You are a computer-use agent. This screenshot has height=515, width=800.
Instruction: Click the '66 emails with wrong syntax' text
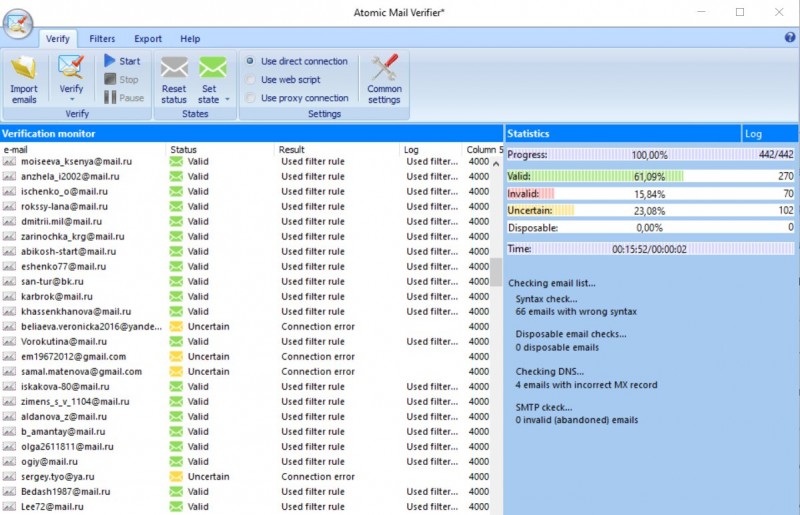[576, 311]
